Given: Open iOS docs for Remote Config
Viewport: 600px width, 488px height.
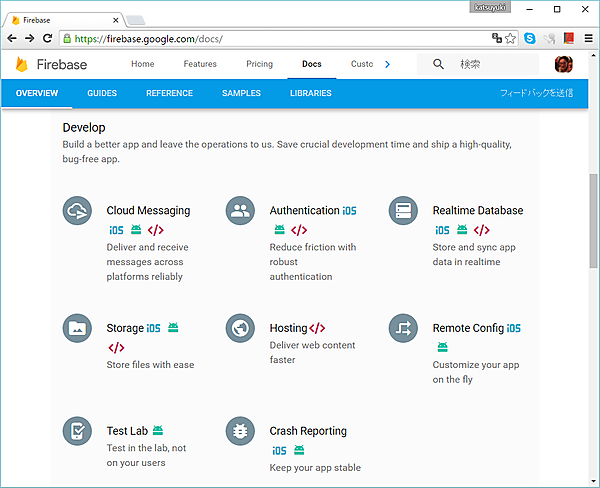Looking at the screenshot, I should click(514, 328).
